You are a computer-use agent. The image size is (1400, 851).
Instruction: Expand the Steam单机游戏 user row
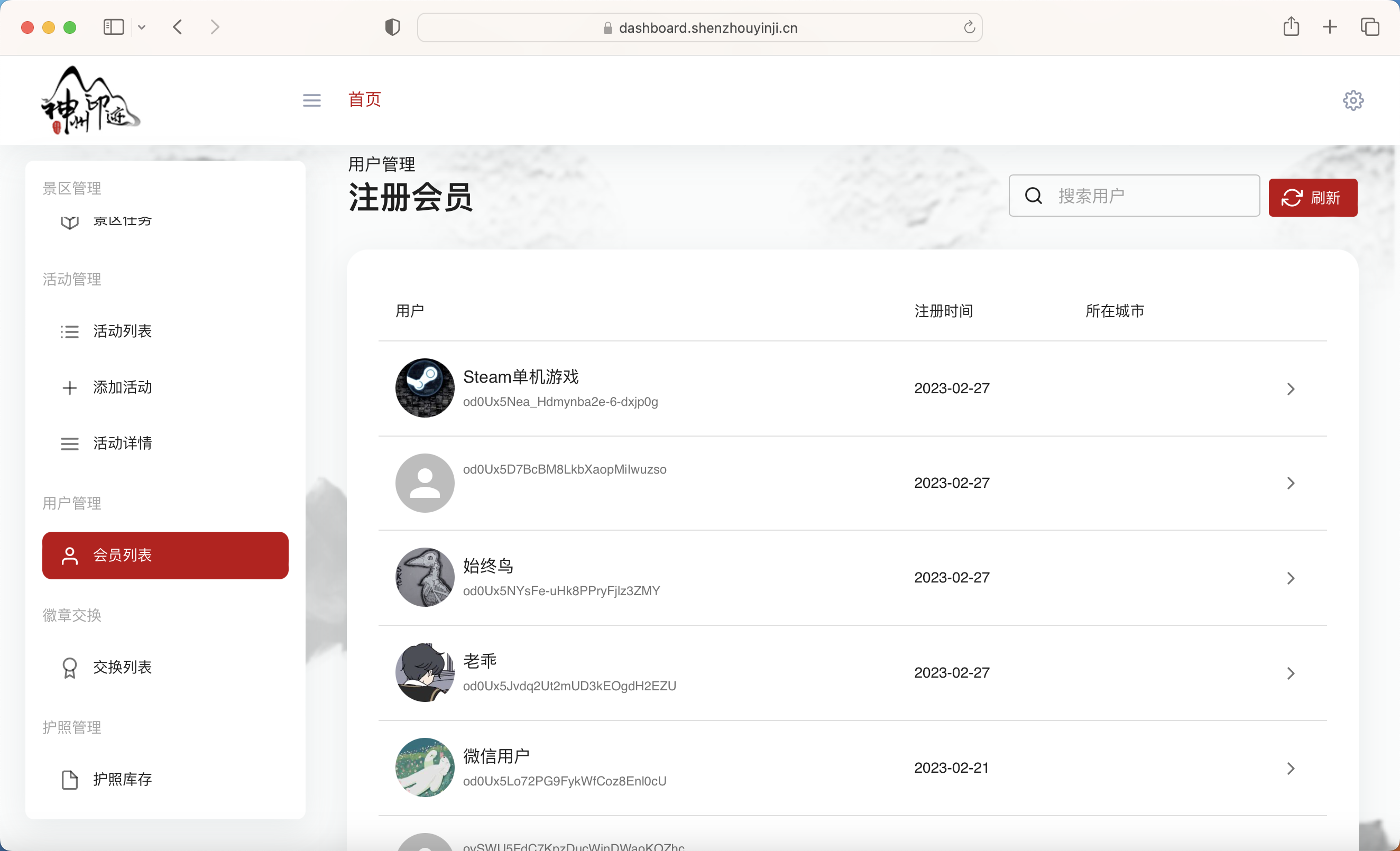1291,388
